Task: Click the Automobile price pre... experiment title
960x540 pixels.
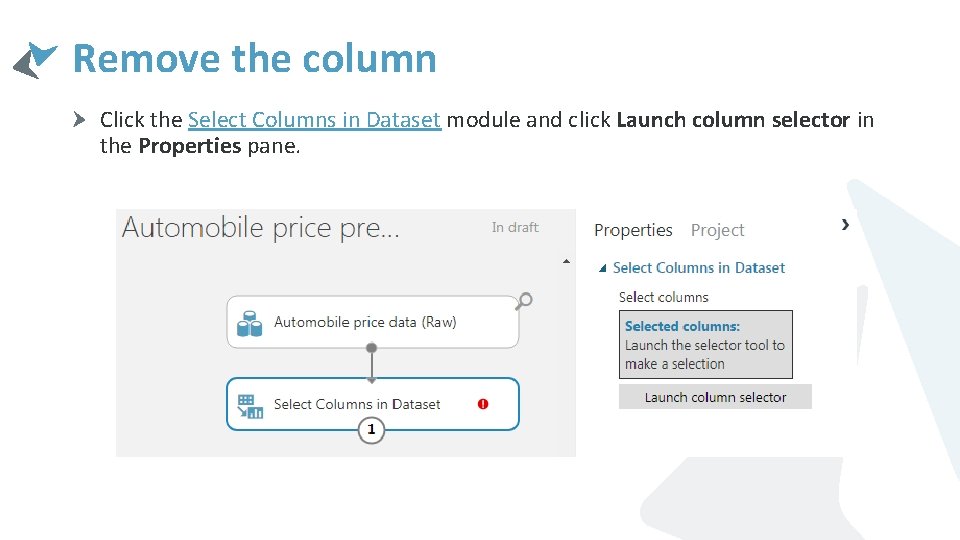Action: pos(261,228)
